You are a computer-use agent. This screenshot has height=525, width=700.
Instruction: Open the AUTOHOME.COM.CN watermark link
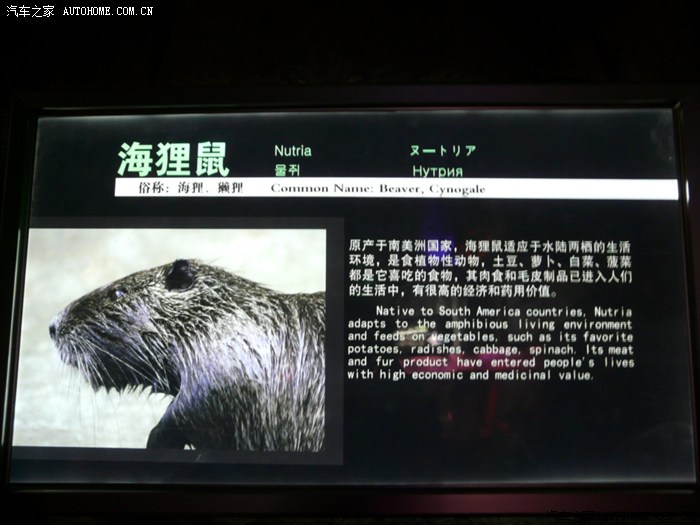(x=108, y=11)
